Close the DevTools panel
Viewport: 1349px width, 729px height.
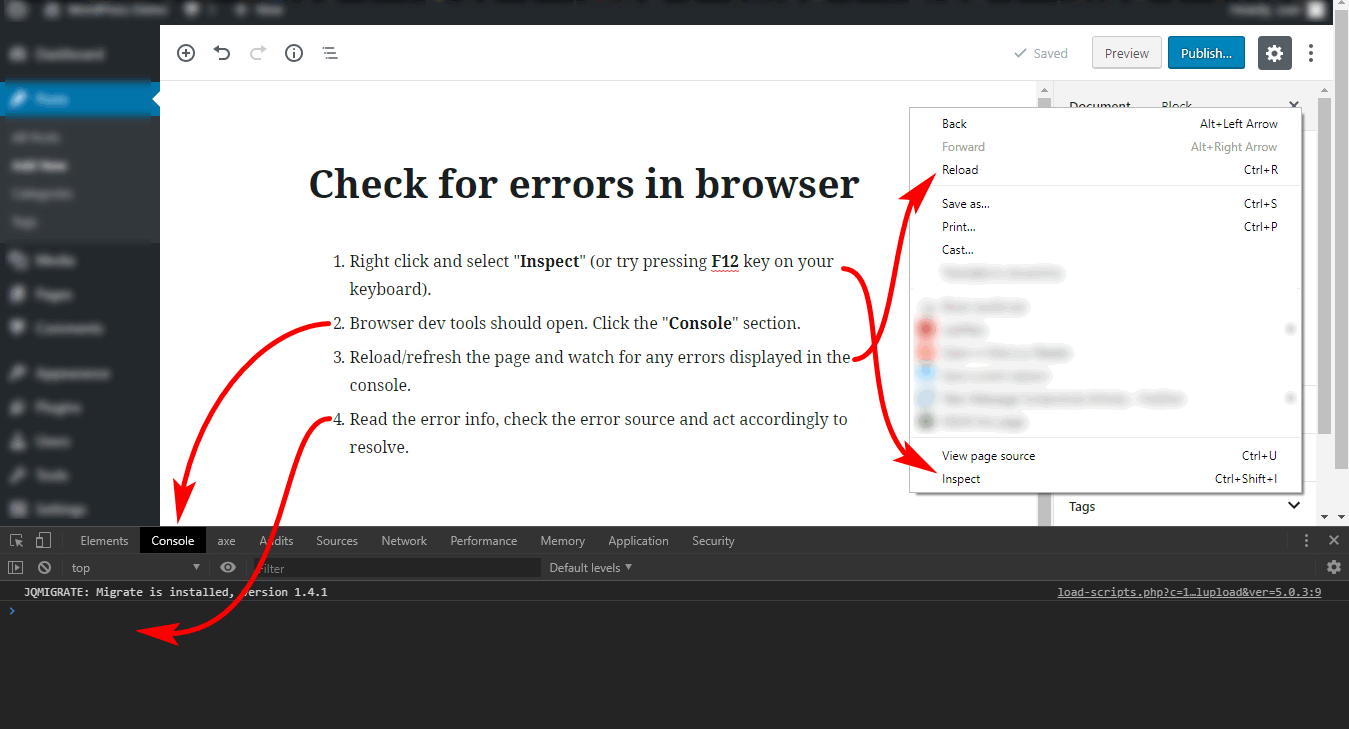pyautogui.click(x=1333, y=540)
